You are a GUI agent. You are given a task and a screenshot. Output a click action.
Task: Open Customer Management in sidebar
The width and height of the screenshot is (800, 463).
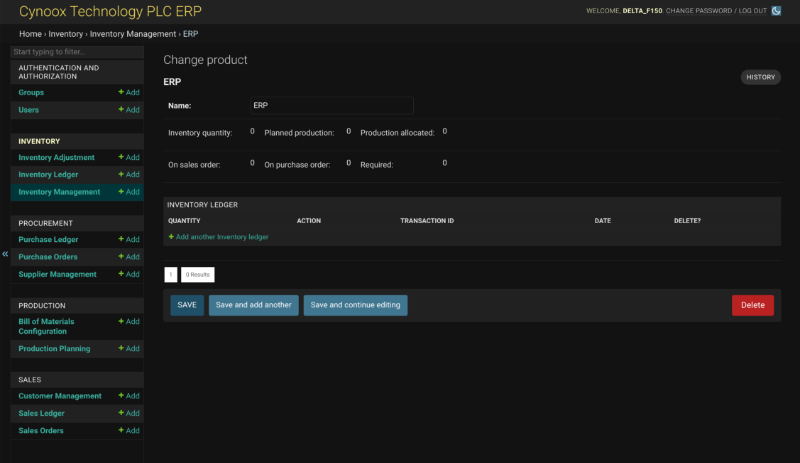60,396
